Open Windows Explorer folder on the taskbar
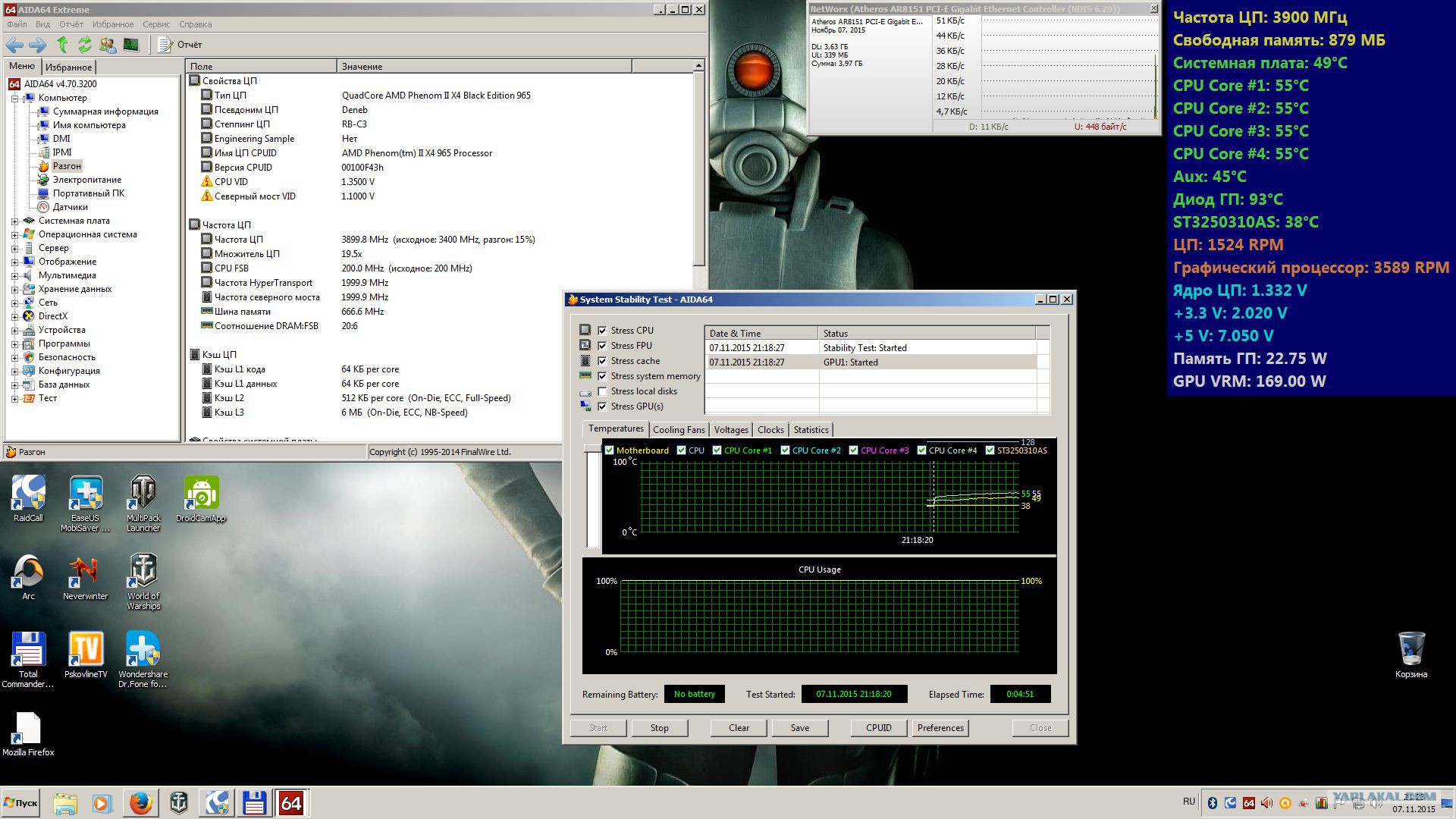1456x819 pixels. click(x=65, y=803)
